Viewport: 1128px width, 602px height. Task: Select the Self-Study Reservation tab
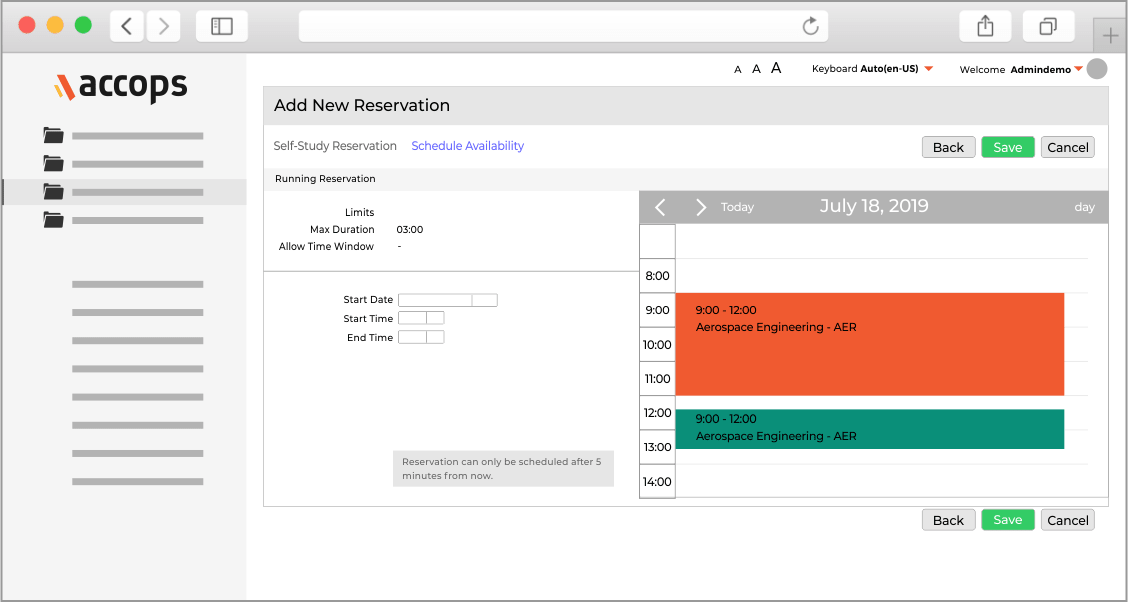pyautogui.click(x=335, y=146)
